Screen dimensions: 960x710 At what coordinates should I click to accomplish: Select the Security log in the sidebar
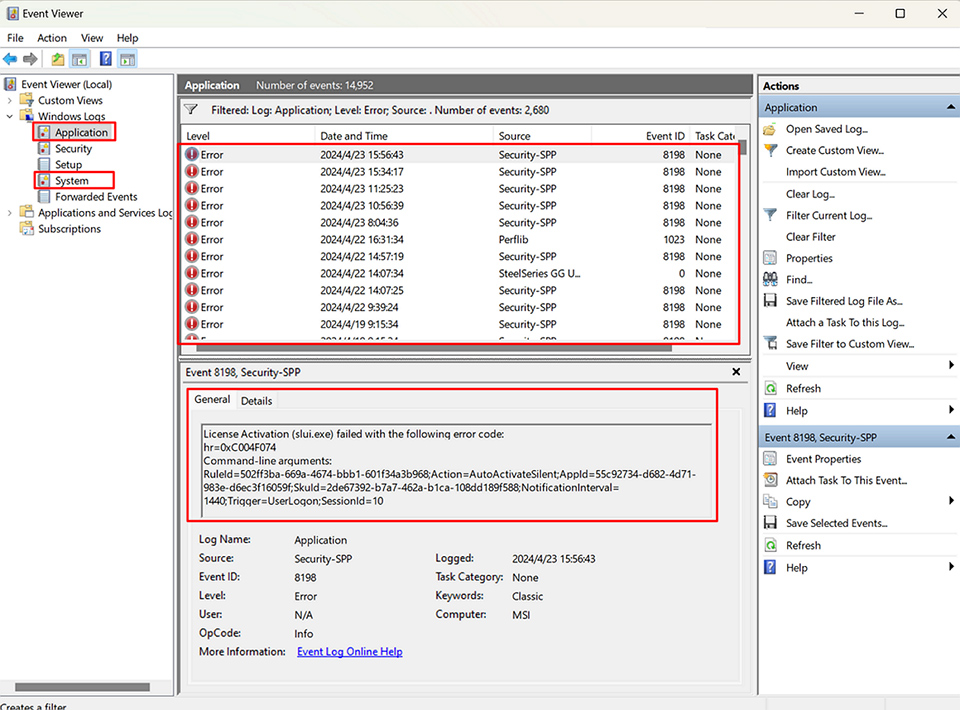(x=71, y=148)
